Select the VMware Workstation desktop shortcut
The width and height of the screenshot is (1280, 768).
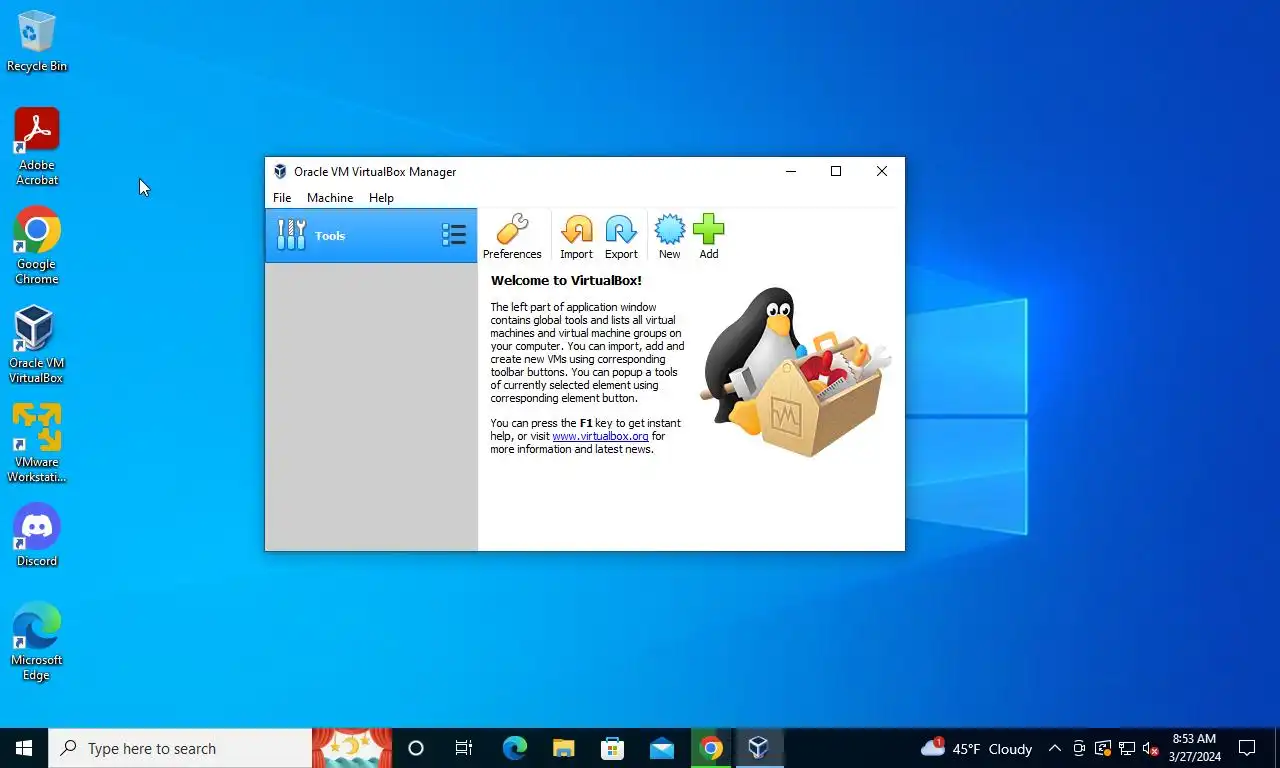point(36,443)
